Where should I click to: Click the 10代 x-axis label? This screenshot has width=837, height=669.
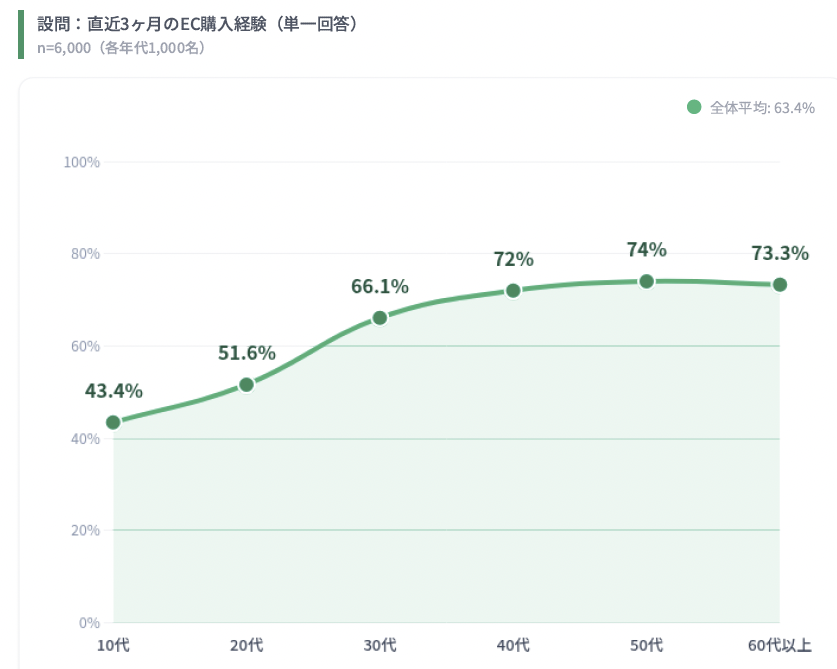tap(113, 644)
